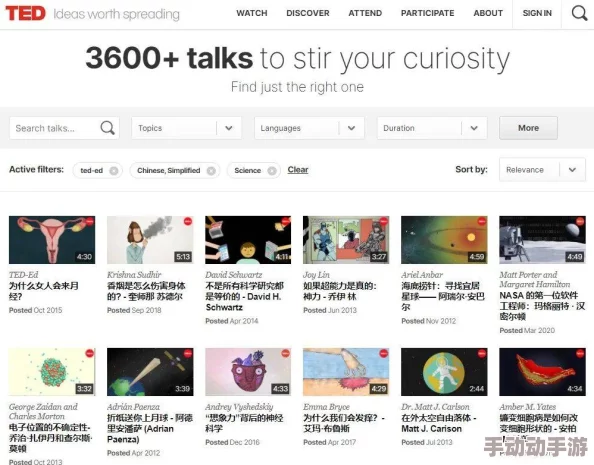Open the 4:30 TED-Ed uterus talk thumbnail

52,240
